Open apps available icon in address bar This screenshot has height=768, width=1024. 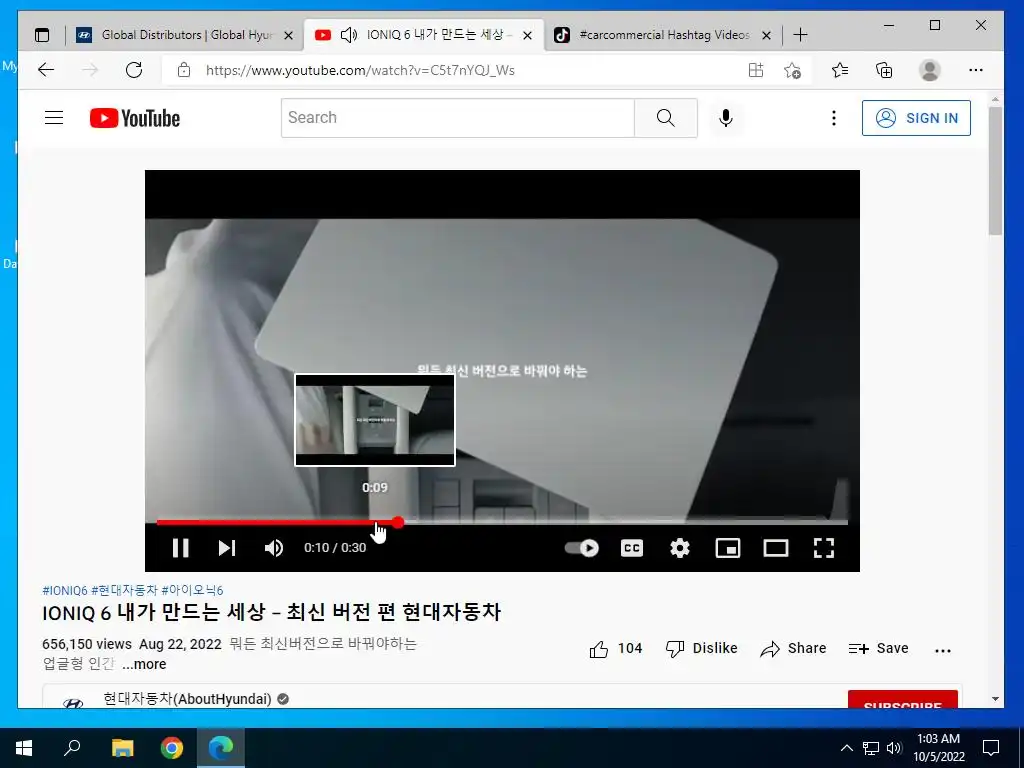coord(756,70)
